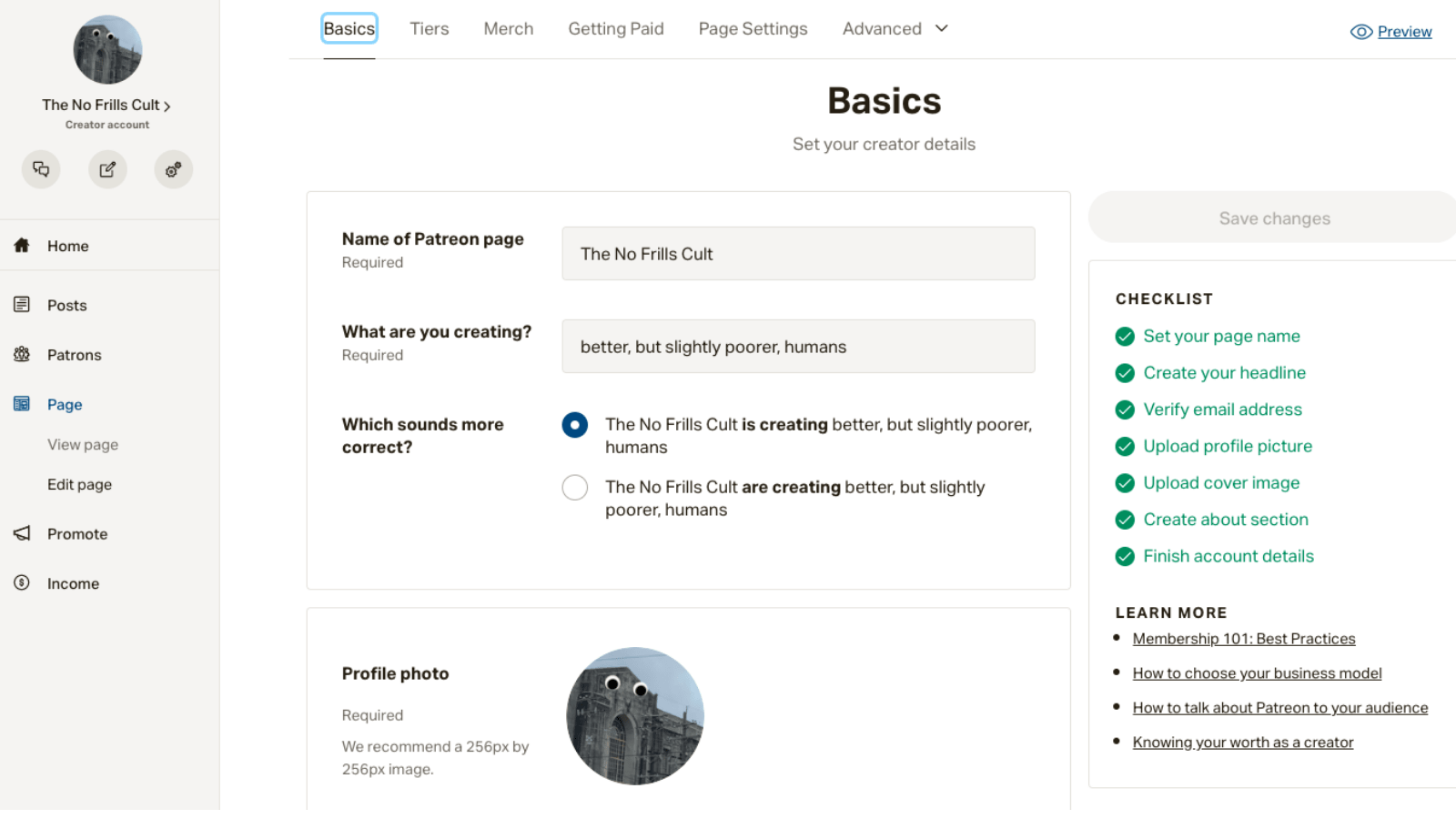
Task: Click the Promote megaphone icon
Action: (x=22, y=533)
